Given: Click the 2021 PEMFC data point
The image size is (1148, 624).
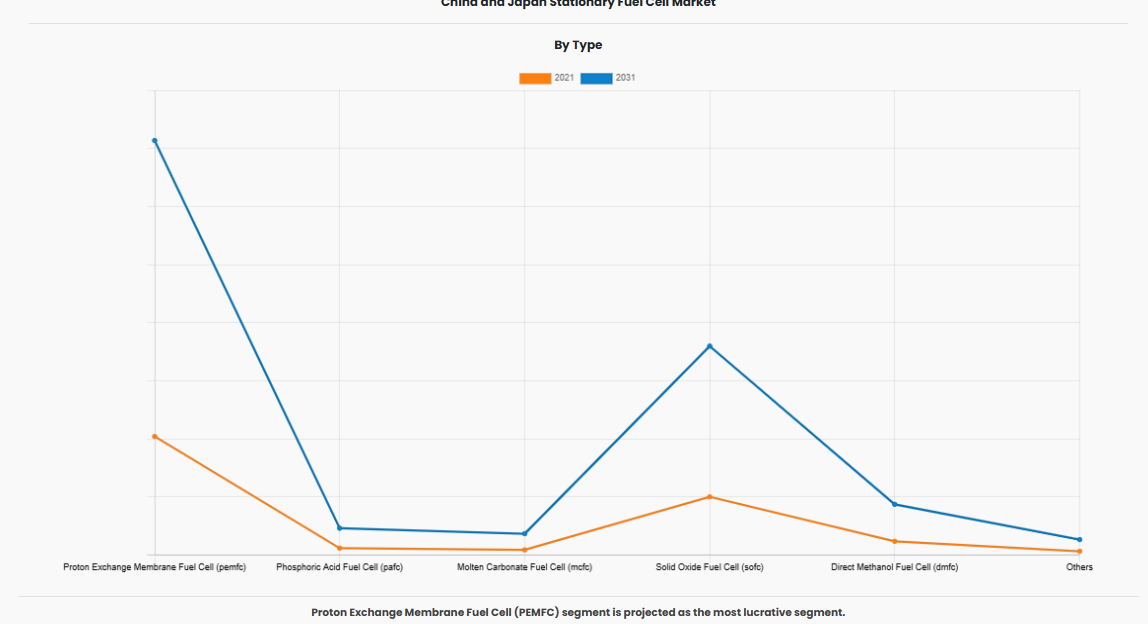Looking at the screenshot, I should click(155, 437).
